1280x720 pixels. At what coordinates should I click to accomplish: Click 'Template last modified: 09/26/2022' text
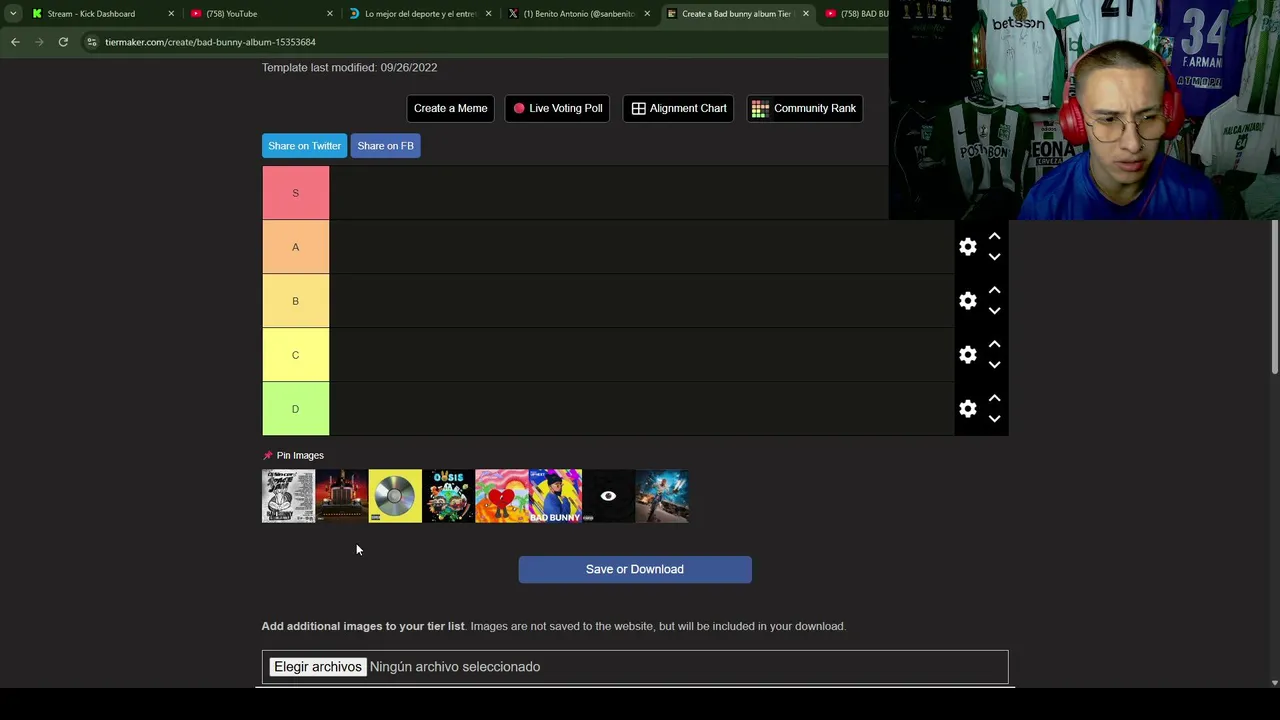click(x=349, y=67)
